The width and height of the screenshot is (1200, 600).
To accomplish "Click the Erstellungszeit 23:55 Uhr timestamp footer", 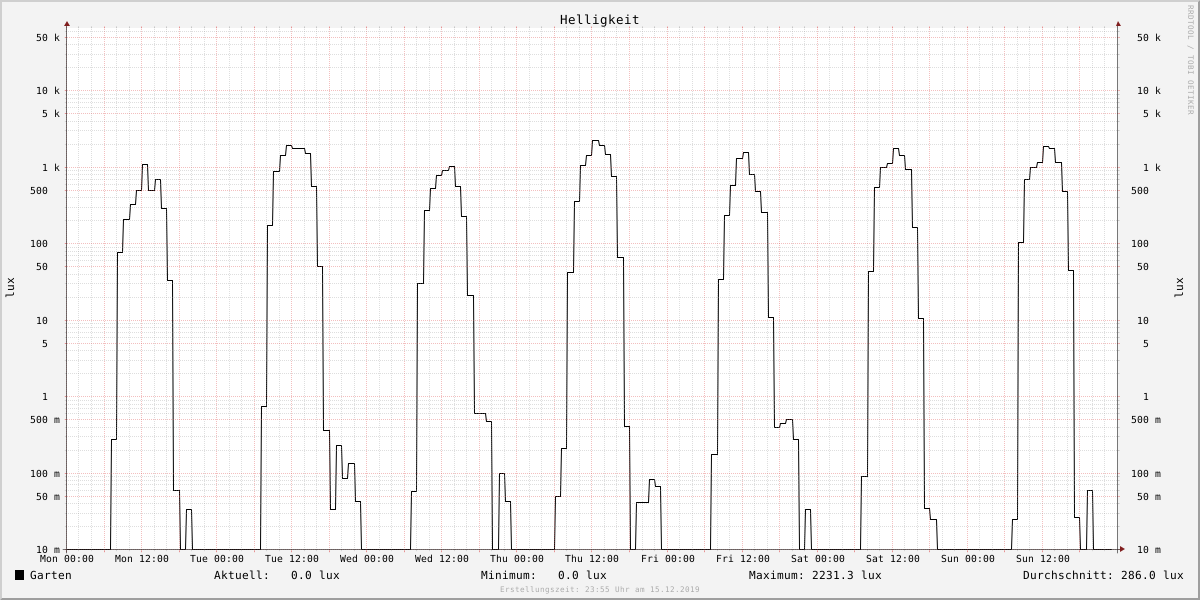I will pyautogui.click(x=600, y=589).
